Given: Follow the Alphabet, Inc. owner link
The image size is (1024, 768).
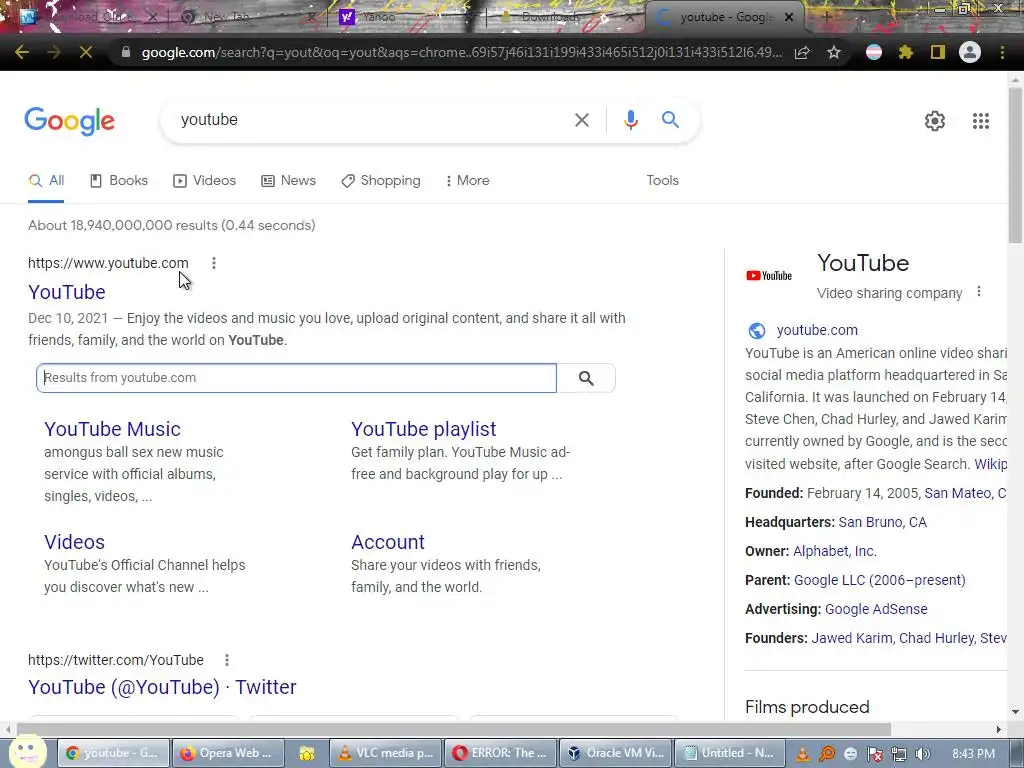Looking at the screenshot, I should (x=835, y=551).
